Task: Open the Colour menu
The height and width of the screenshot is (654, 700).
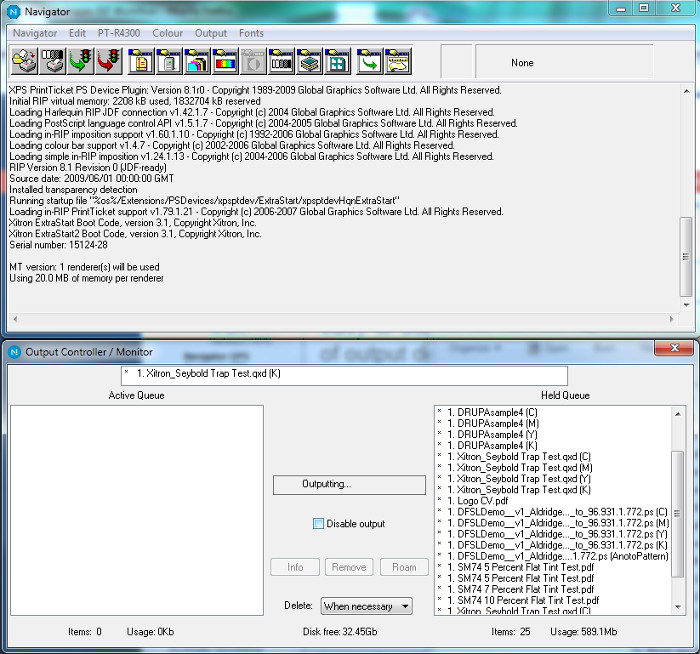Action: click(167, 33)
